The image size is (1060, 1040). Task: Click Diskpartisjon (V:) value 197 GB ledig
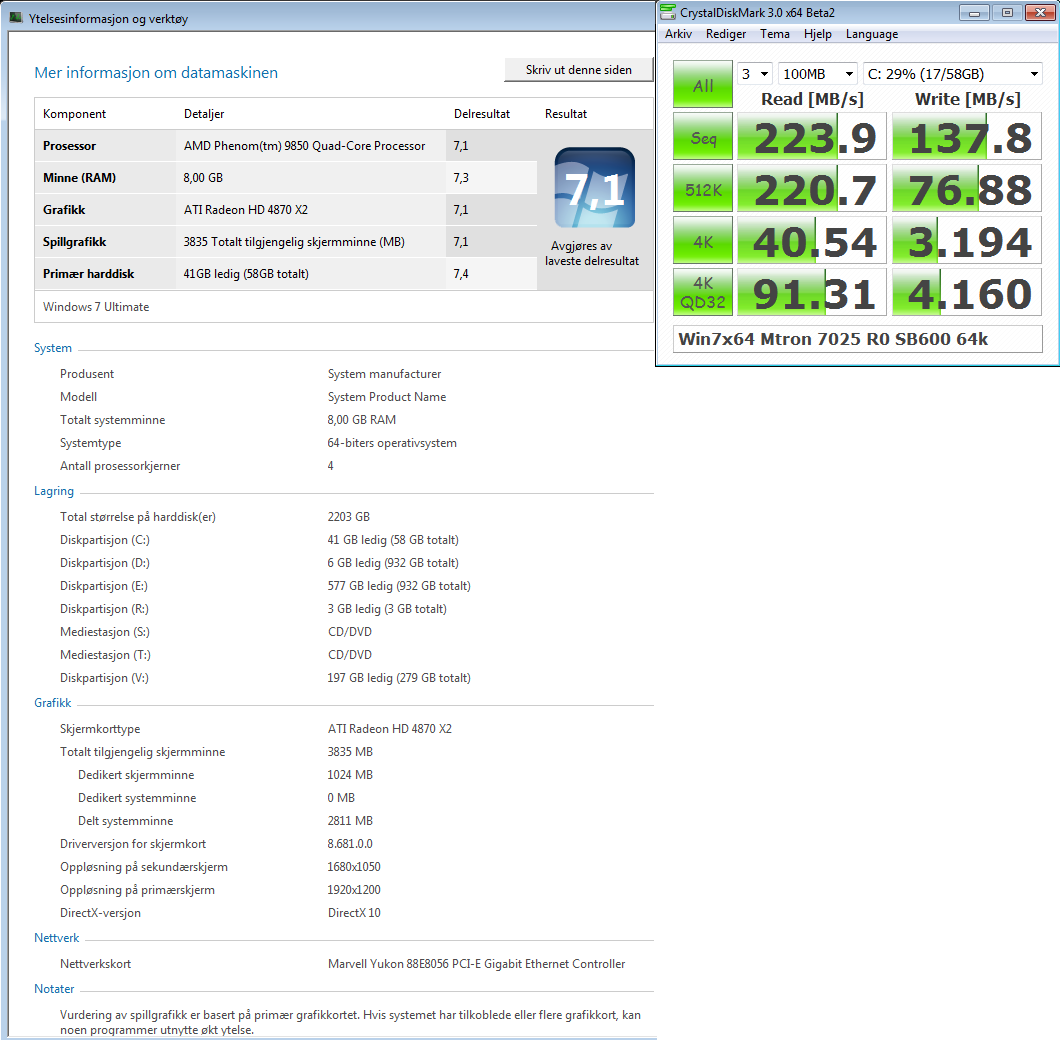(399, 678)
